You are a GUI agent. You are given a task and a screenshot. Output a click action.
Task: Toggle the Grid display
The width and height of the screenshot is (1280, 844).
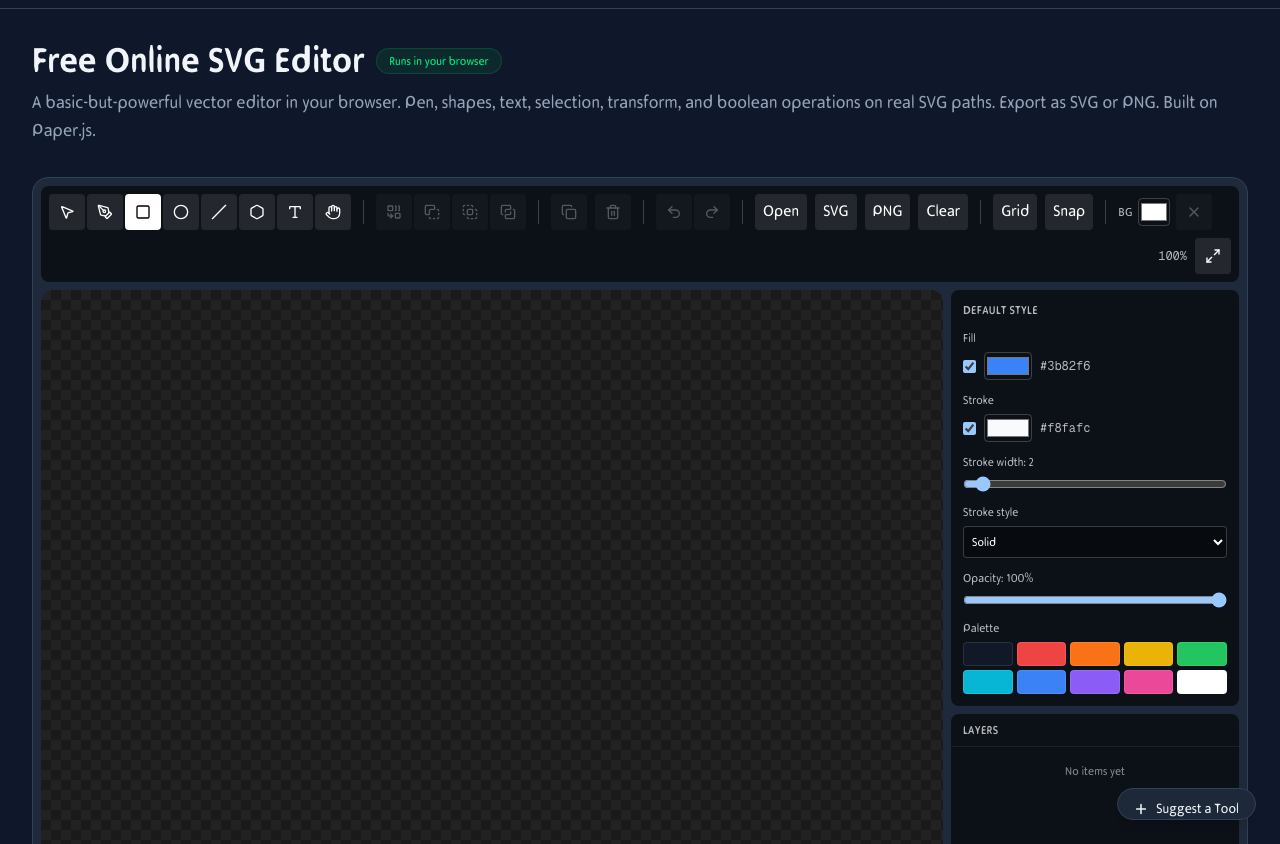click(x=1015, y=212)
